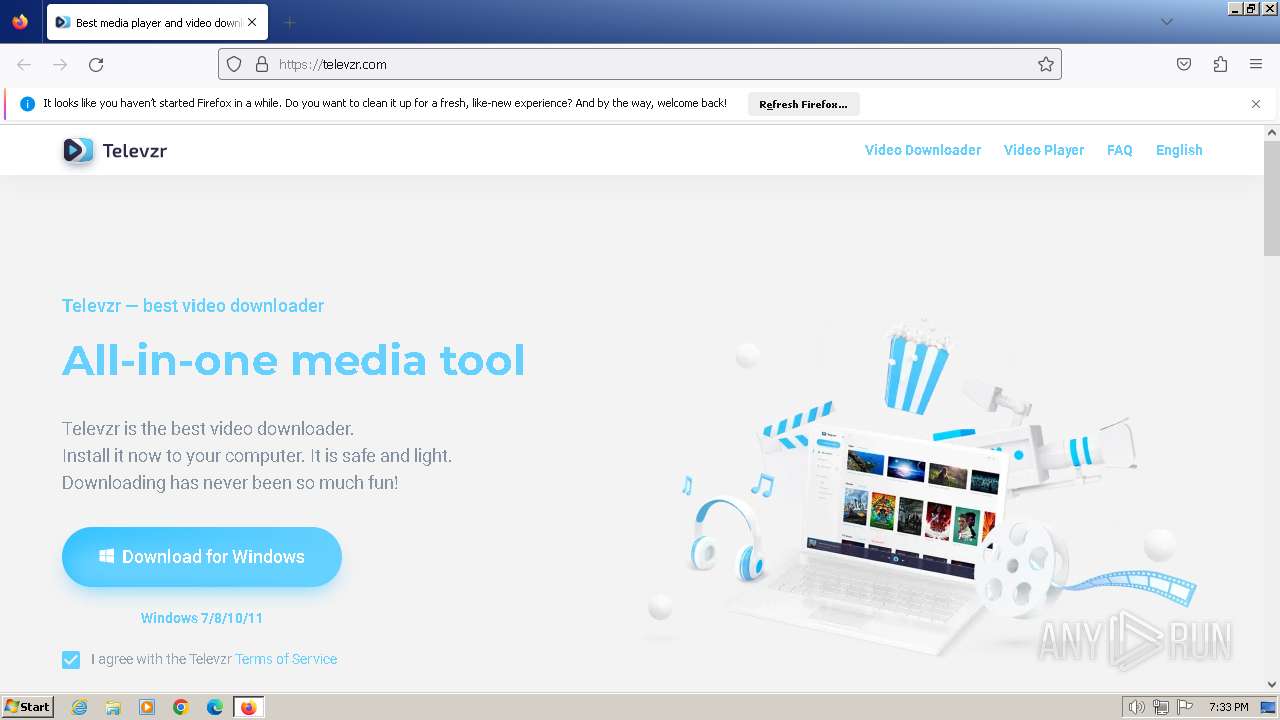Click the Refresh Firefox… button

click(x=803, y=104)
